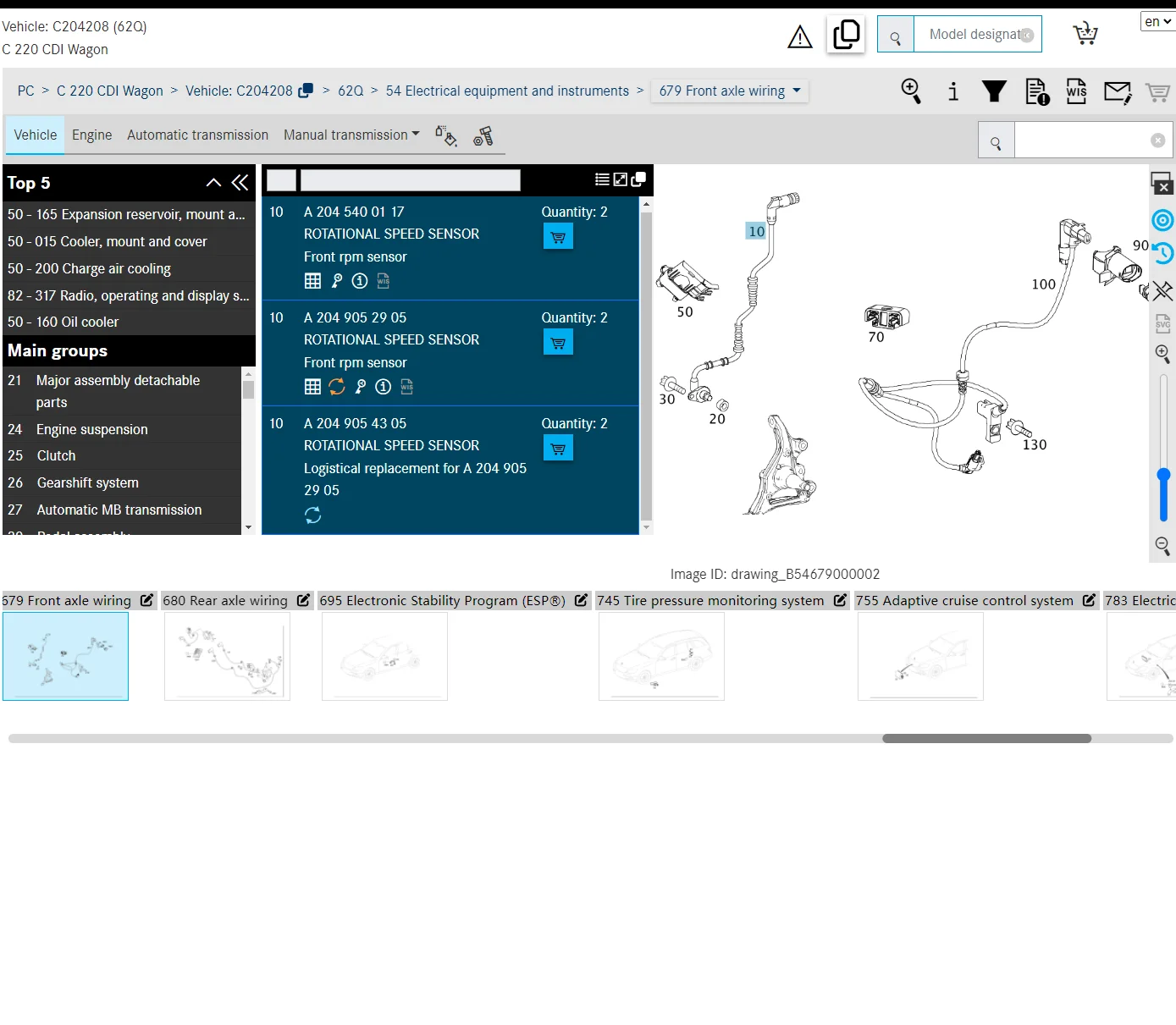Viewport: 1176px width, 1025px height.
Task: Open the language dropdown 'en'
Action: click(1157, 22)
